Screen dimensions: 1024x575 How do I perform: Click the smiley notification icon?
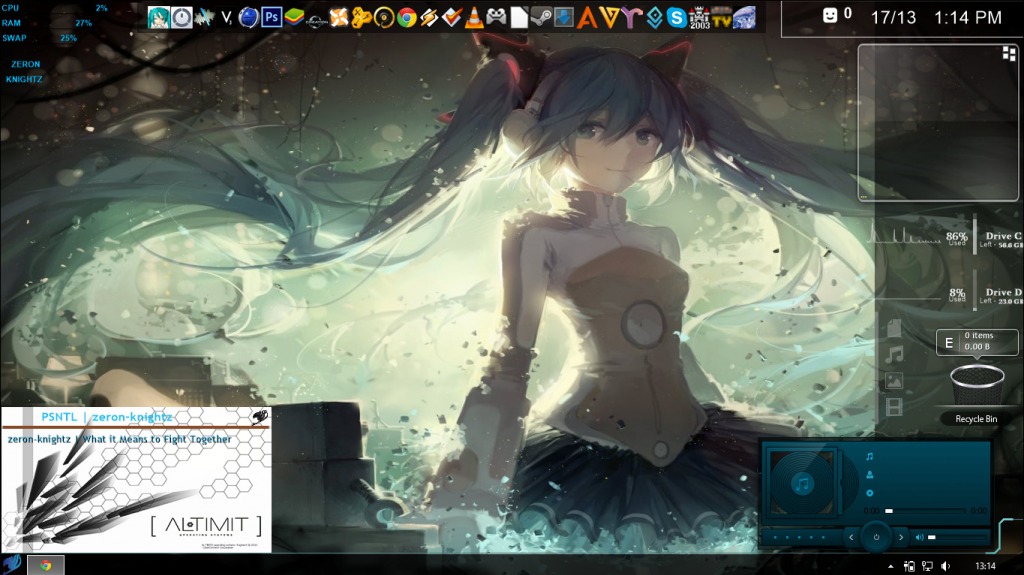click(x=830, y=15)
